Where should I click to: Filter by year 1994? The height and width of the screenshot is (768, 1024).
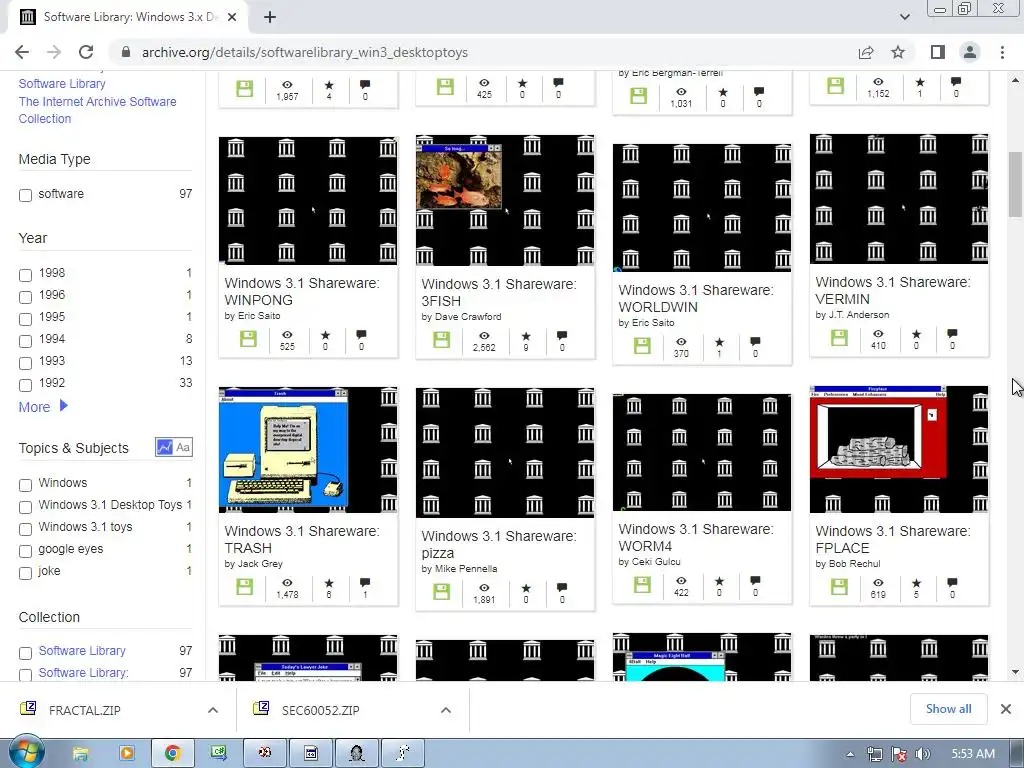[25, 341]
